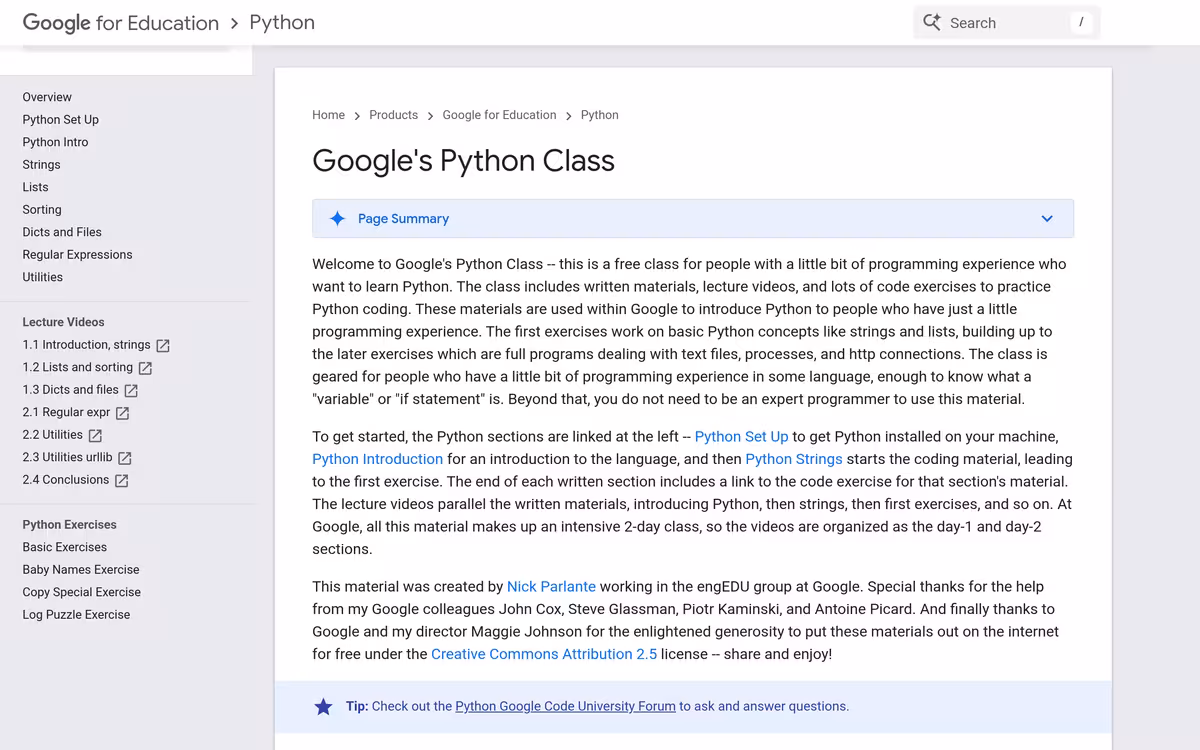Click the search sparkle magnifier icon
The width and height of the screenshot is (1200, 750).
932,22
